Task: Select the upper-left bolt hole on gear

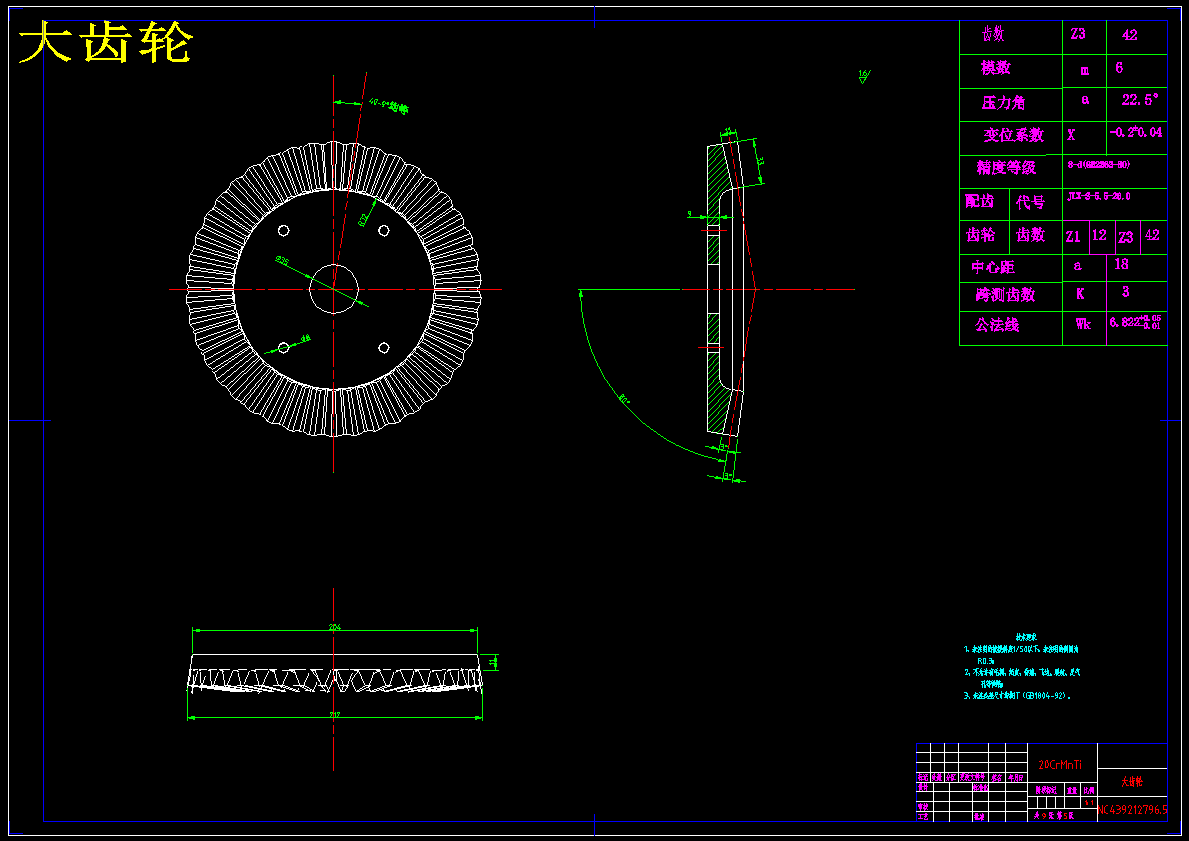Action: 284,231
